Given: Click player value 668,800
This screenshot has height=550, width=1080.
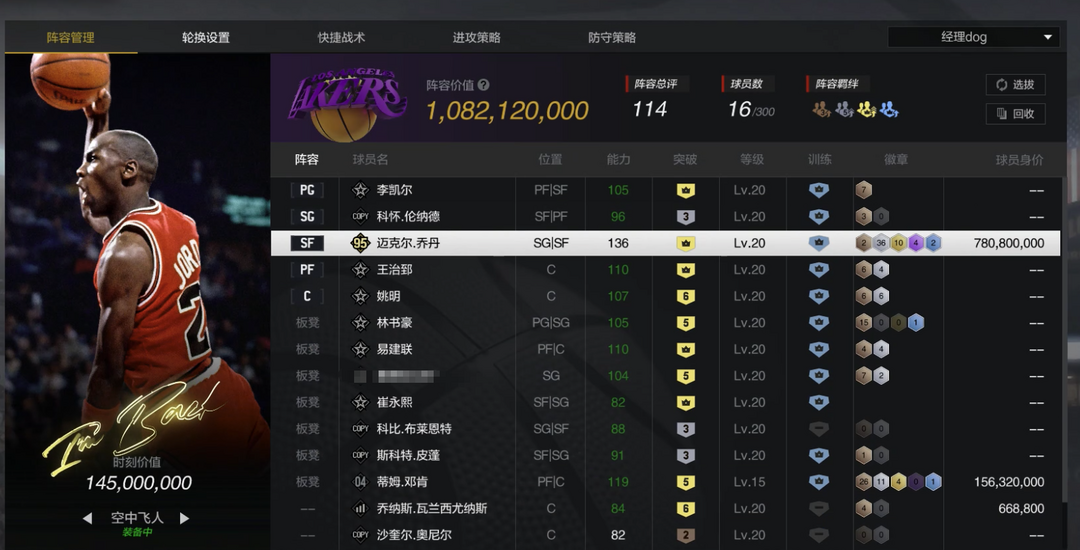Looking at the screenshot, I should click(x=1021, y=509).
